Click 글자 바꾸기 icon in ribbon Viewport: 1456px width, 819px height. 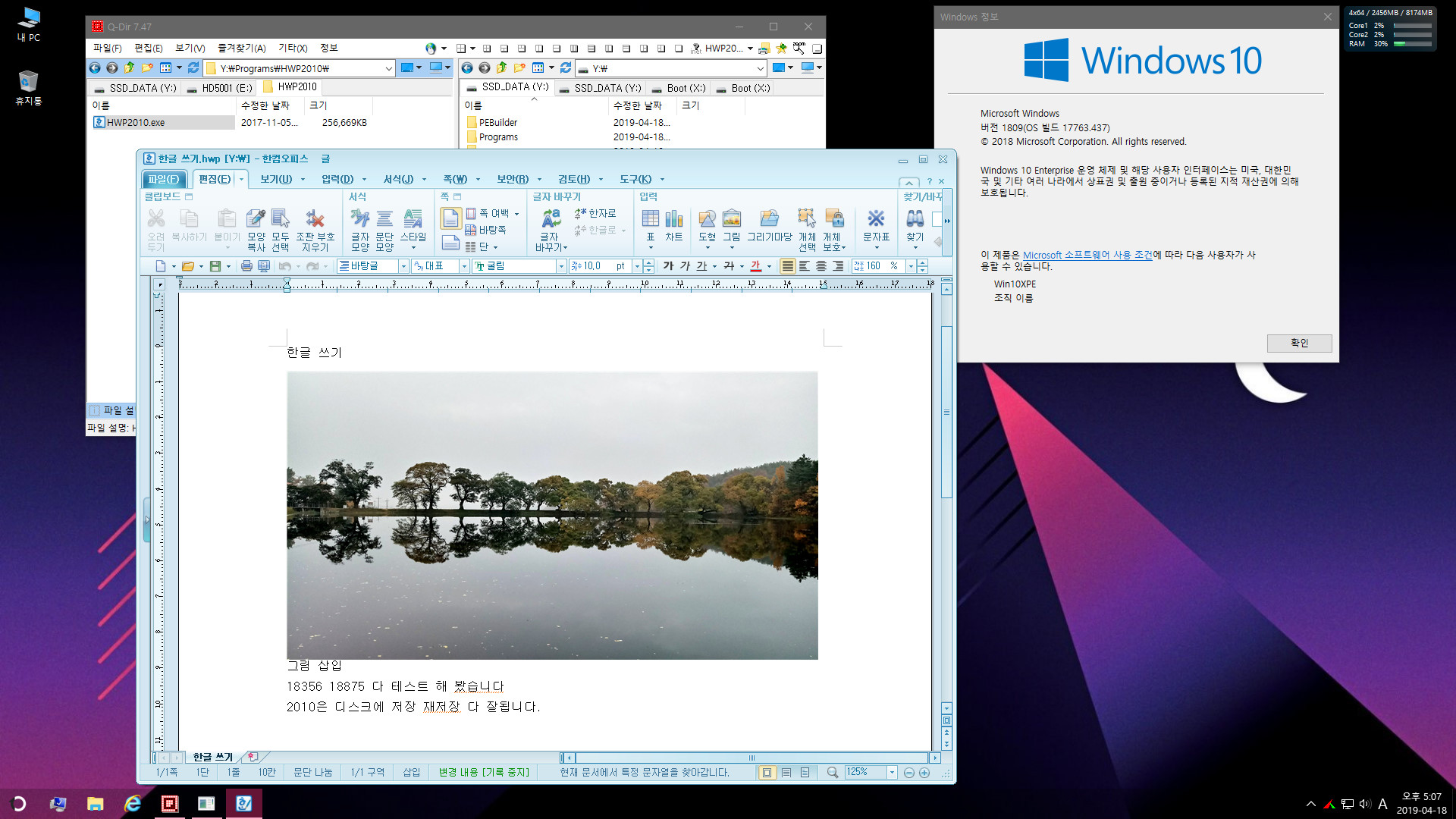tap(551, 230)
